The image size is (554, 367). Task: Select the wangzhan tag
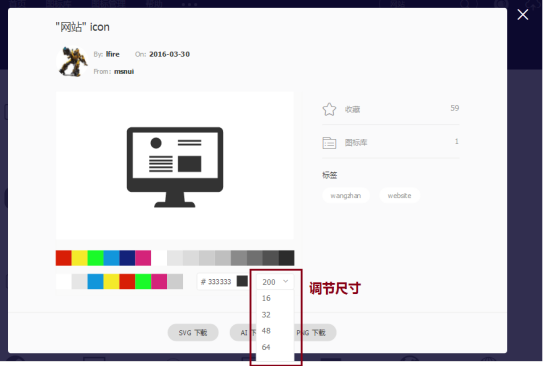pyautogui.click(x=346, y=196)
